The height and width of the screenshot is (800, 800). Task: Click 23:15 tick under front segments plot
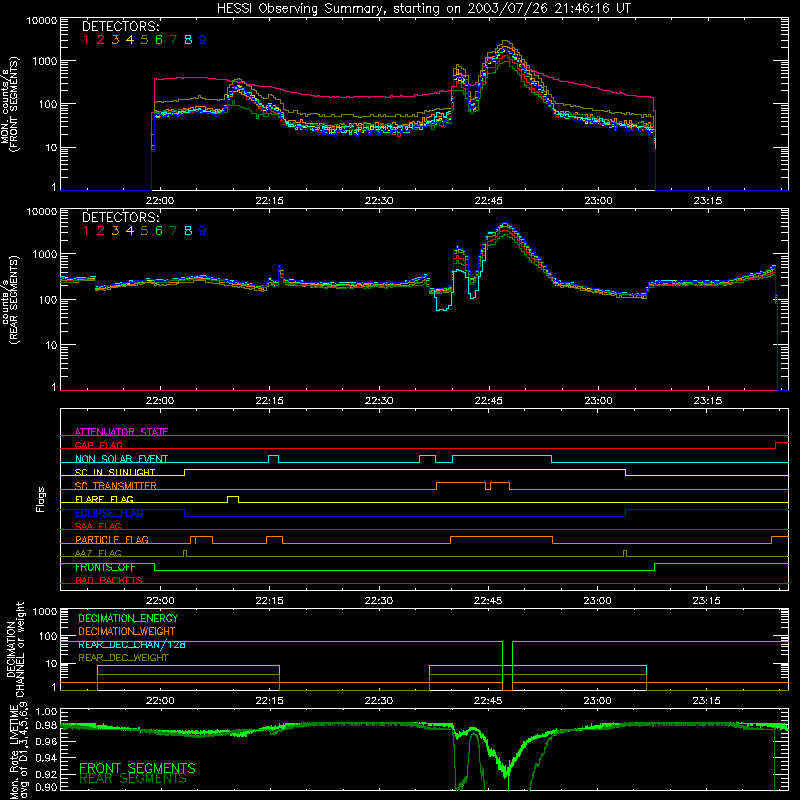[x=708, y=201]
